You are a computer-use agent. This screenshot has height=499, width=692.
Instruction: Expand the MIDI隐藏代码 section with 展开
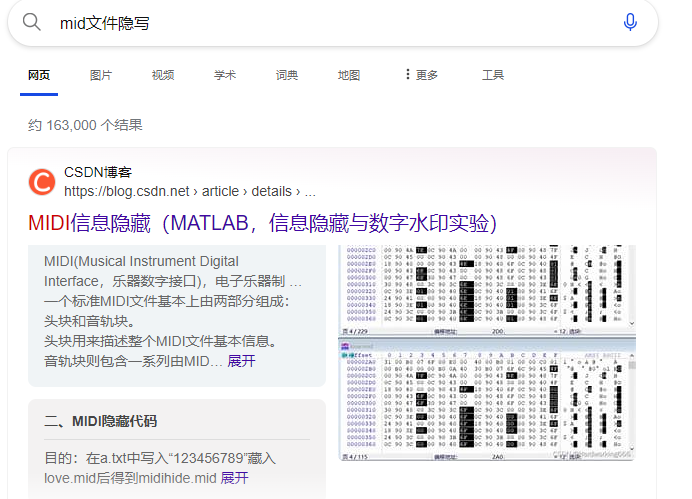coord(234,478)
